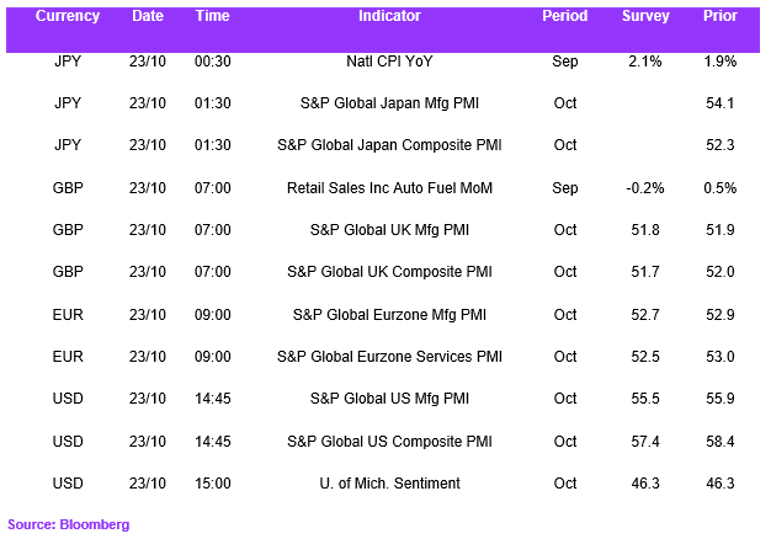Click USD in the U. of Mich. row
This screenshot has height=539, width=770.
coord(68,484)
